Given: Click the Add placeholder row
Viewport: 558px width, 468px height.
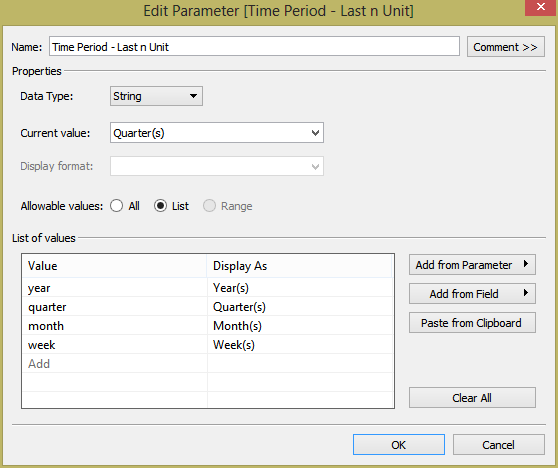Looking at the screenshot, I should click(207, 364).
